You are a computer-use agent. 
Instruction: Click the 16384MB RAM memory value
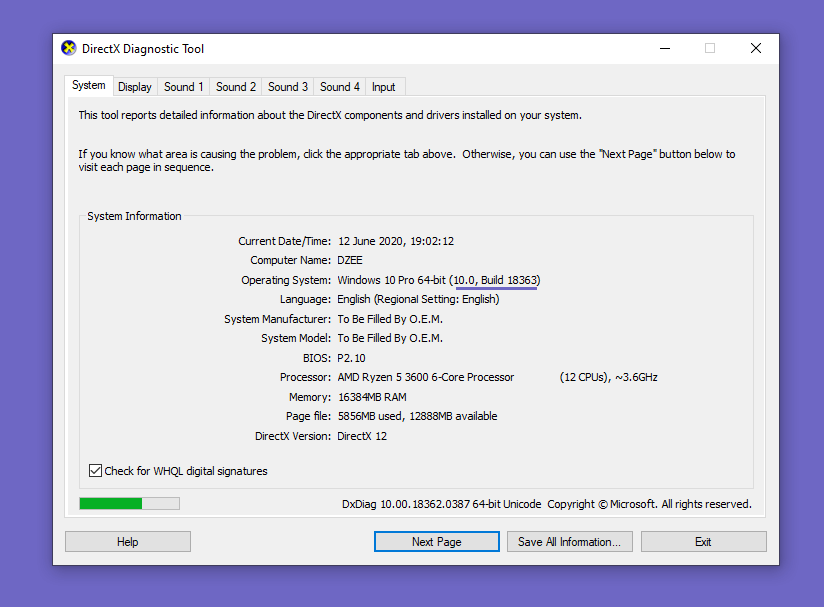point(372,397)
